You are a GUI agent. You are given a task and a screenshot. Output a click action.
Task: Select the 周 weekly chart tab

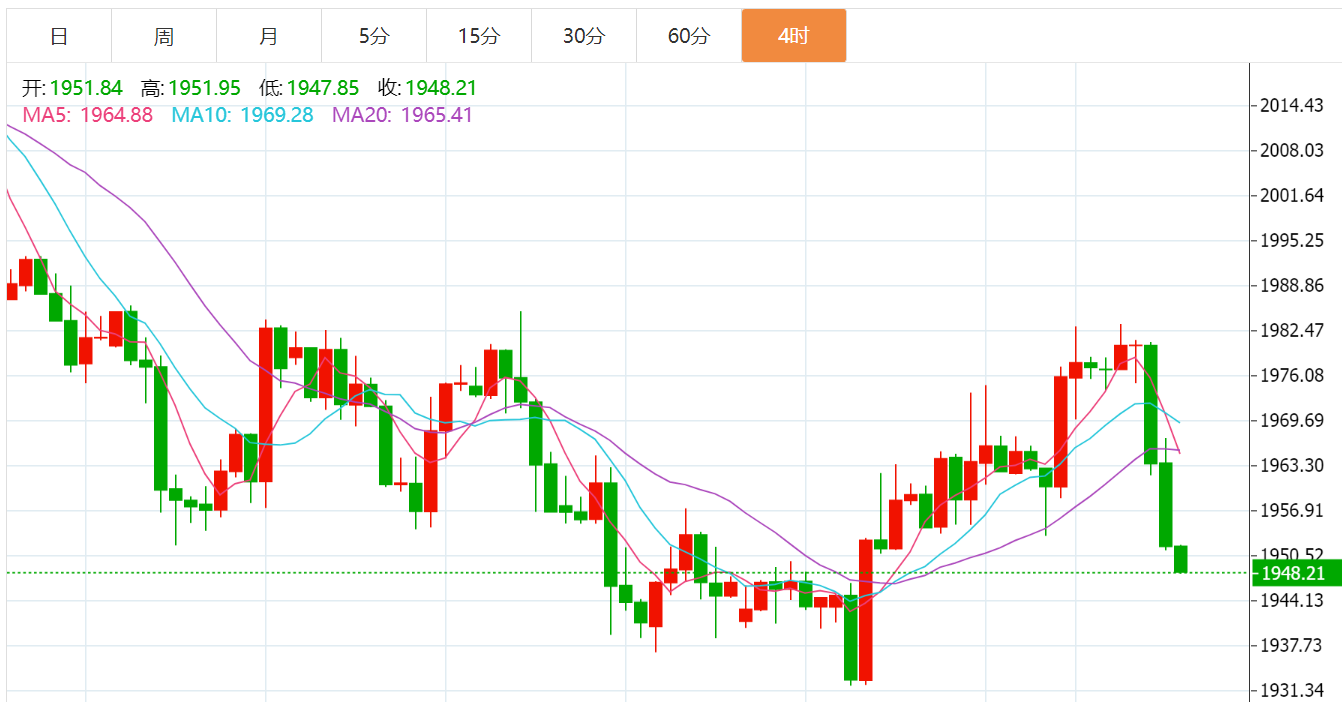point(164,36)
